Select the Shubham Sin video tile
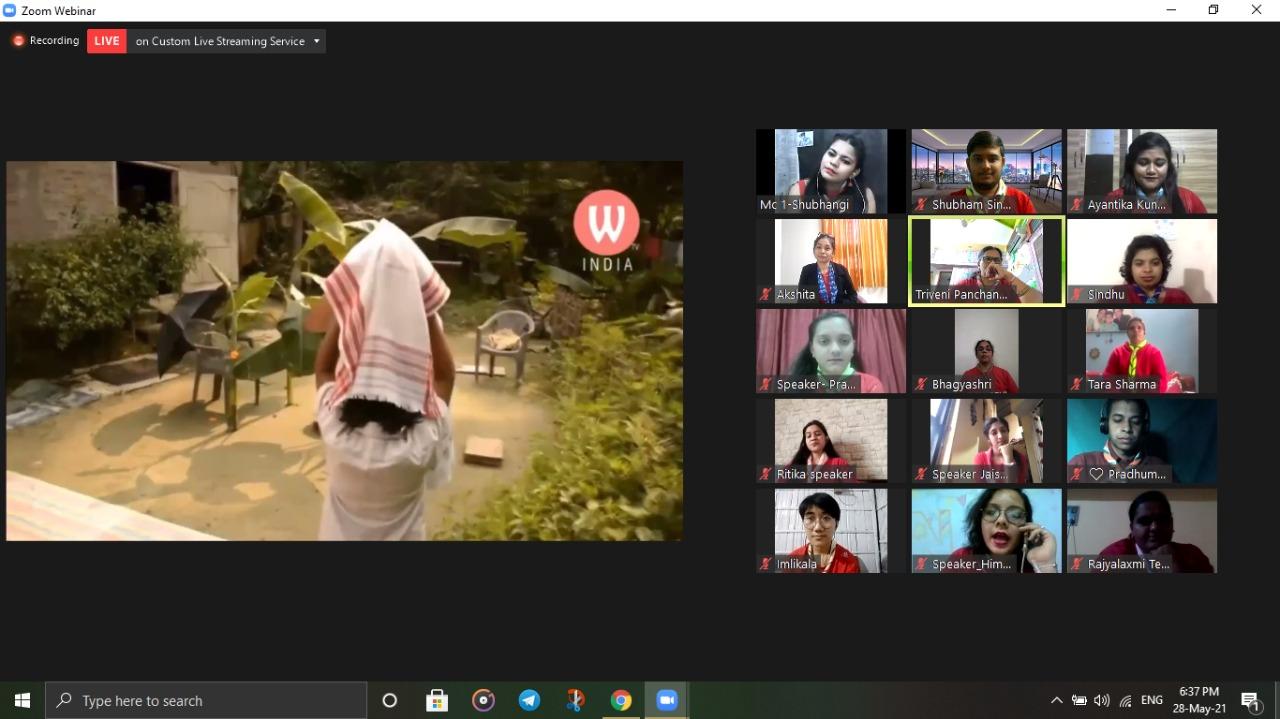The height and width of the screenshot is (719, 1280). tap(986, 170)
